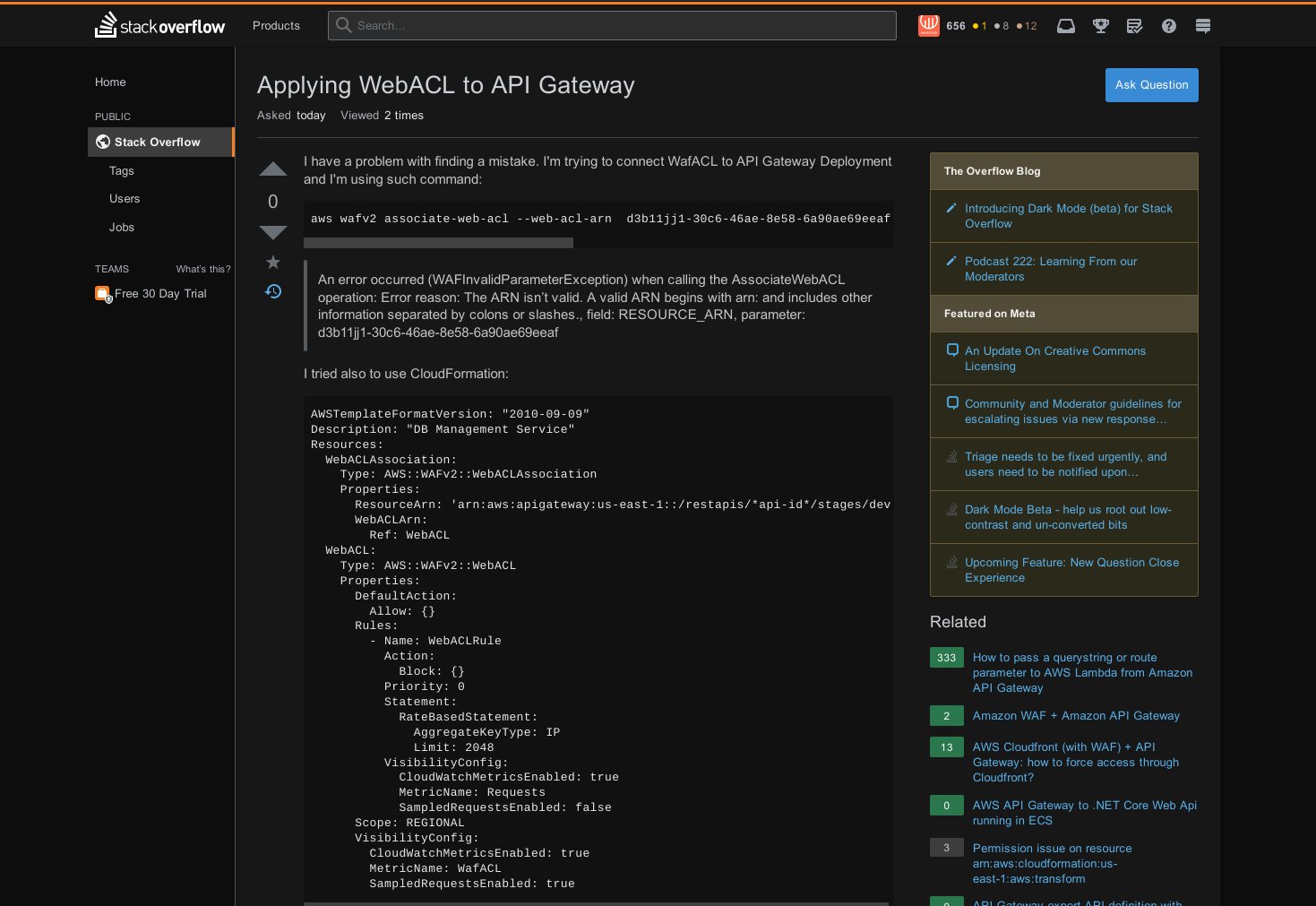Open the Tags section
The width and height of the screenshot is (1316, 906).
point(121,170)
